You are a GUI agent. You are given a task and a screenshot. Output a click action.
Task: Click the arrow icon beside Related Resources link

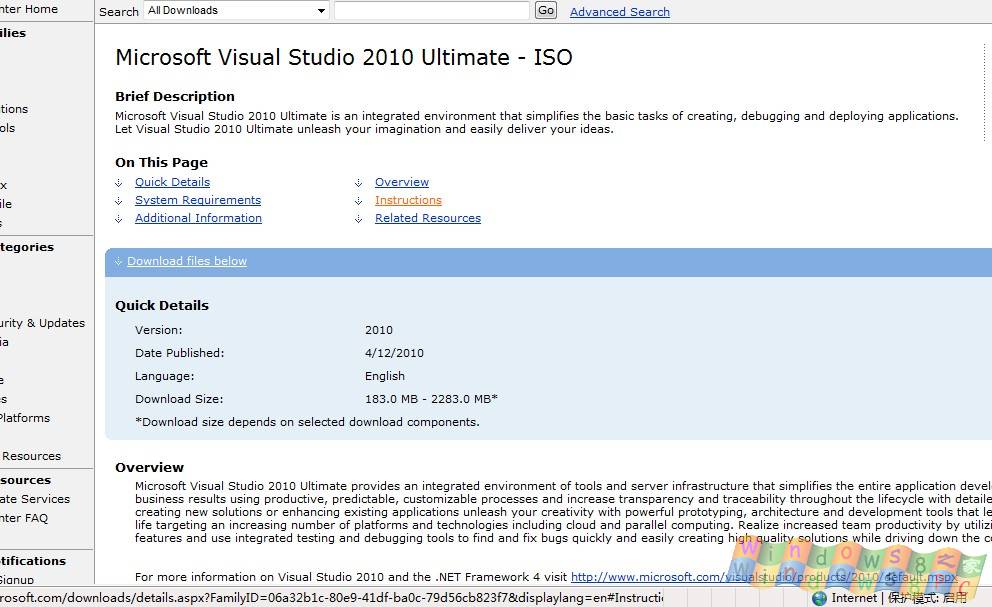(359, 219)
